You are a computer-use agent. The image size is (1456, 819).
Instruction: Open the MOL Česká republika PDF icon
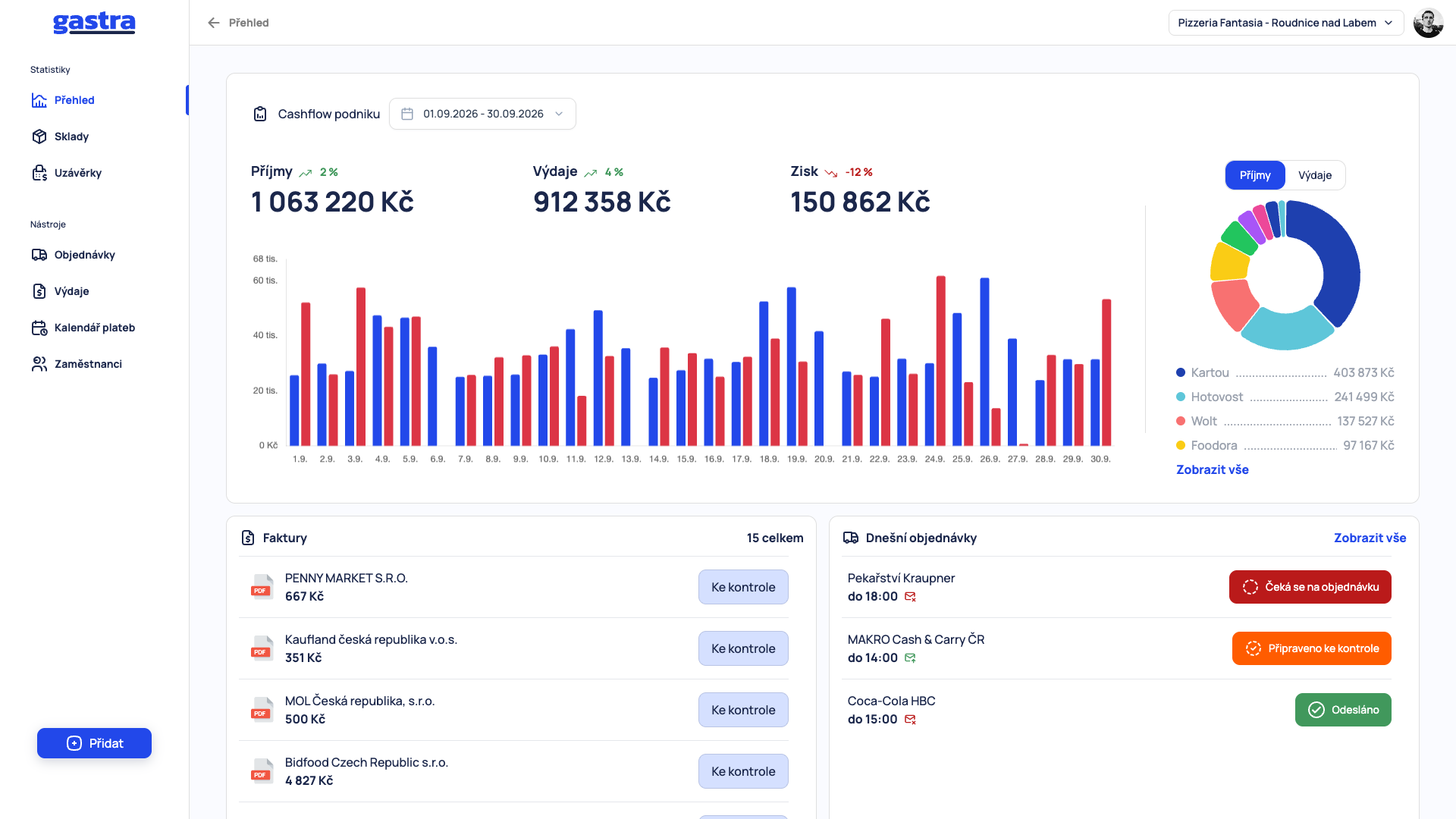tap(262, 710)
